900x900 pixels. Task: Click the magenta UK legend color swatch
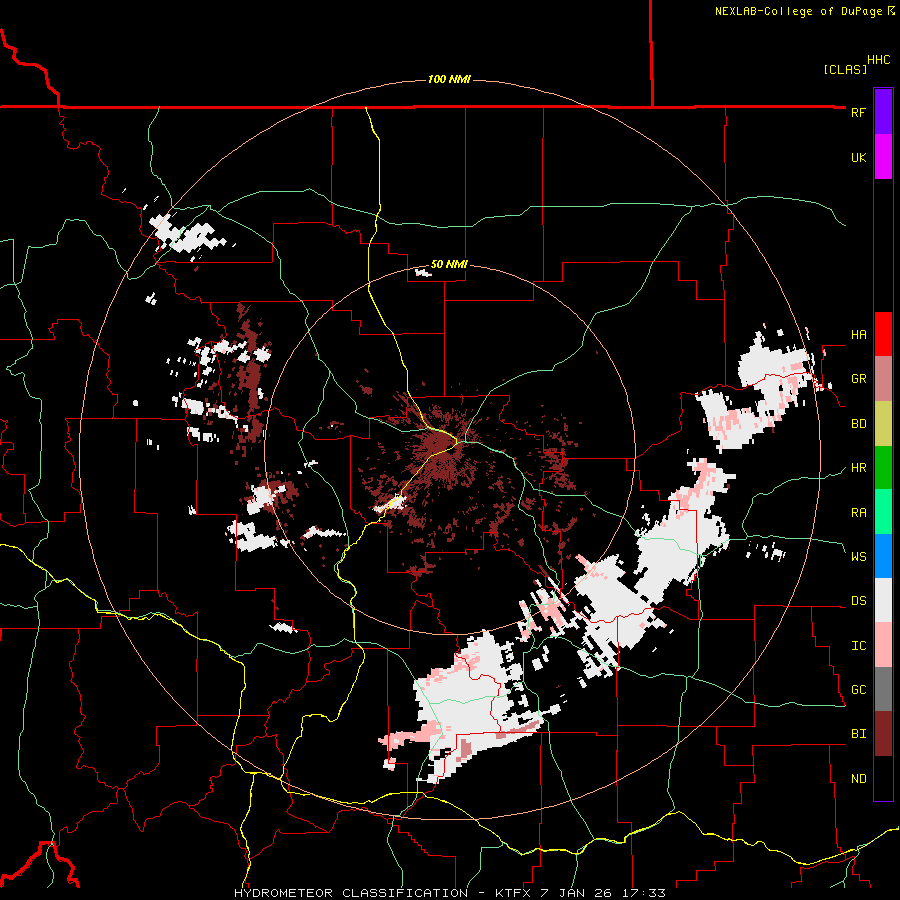(x=883, y=157)
